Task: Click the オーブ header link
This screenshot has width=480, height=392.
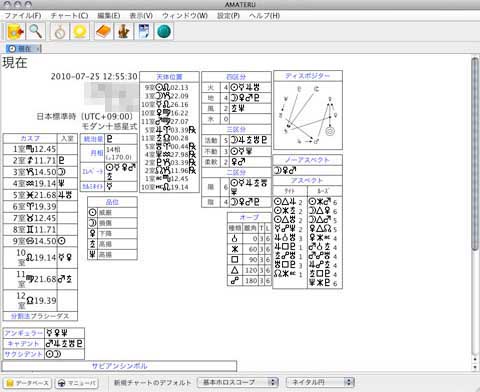Action: [x=249, y=217]
